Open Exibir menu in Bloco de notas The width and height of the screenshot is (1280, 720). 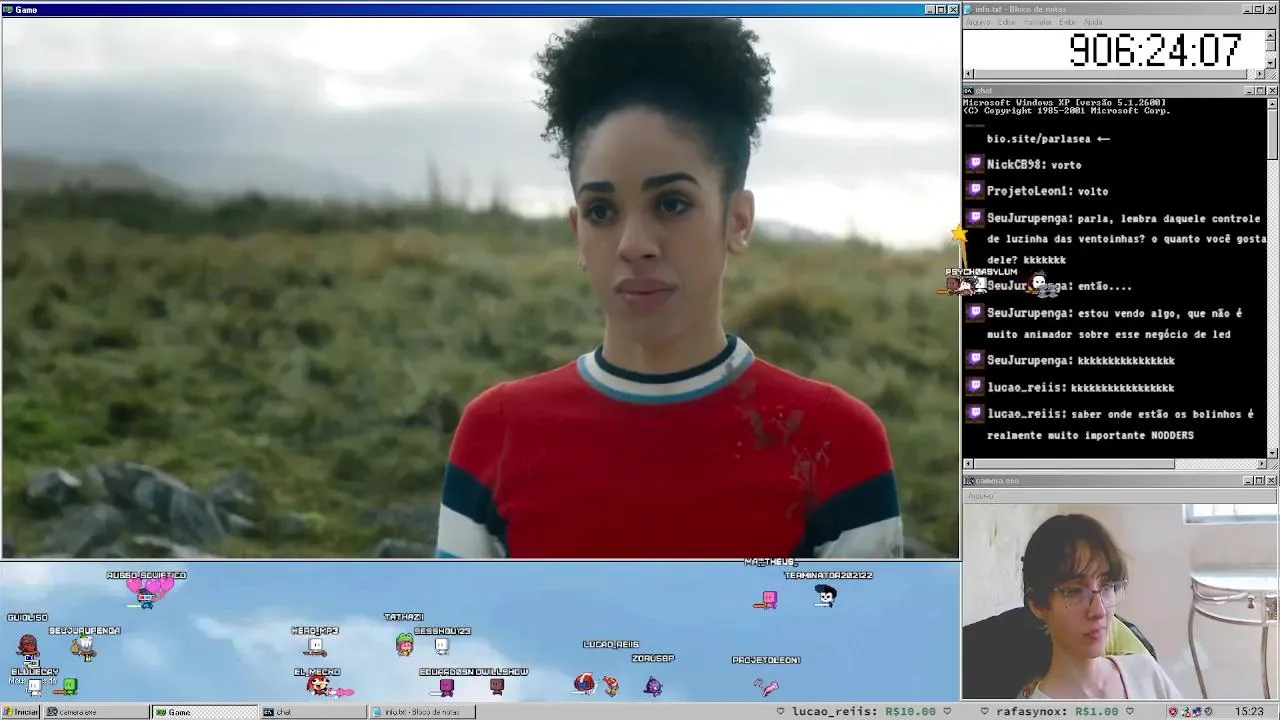click(1067, 22)
